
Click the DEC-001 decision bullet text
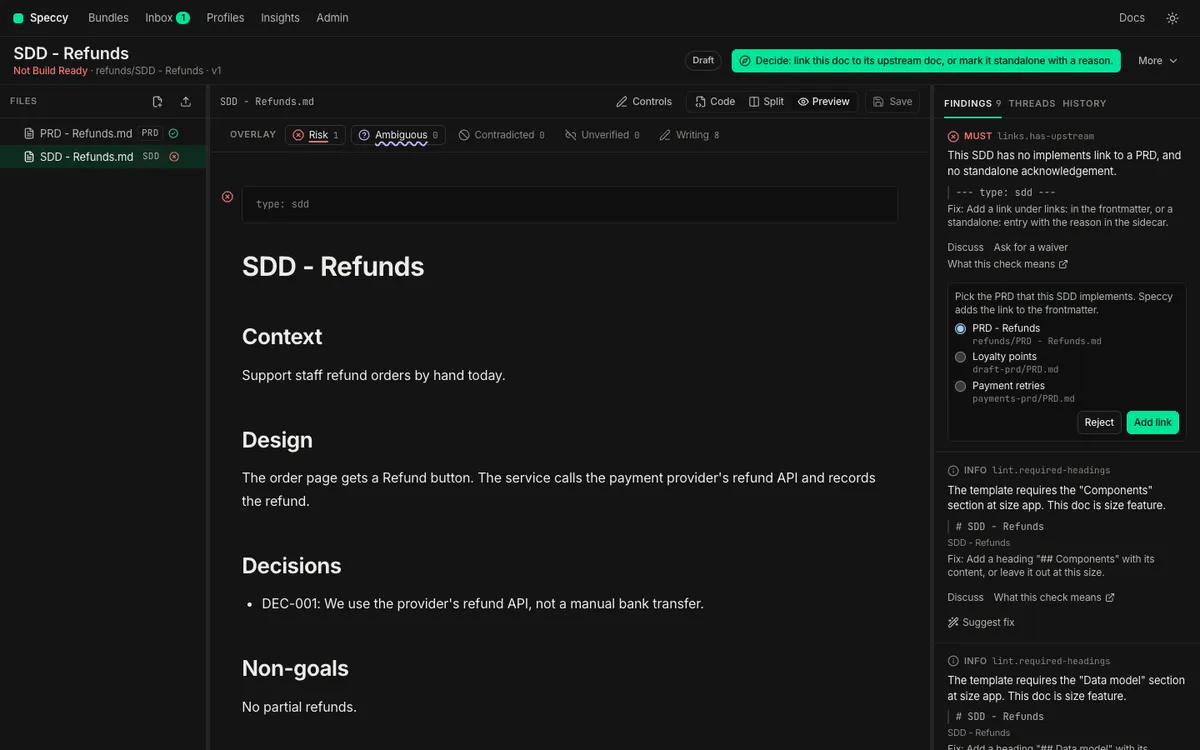(x=483, y=604)
